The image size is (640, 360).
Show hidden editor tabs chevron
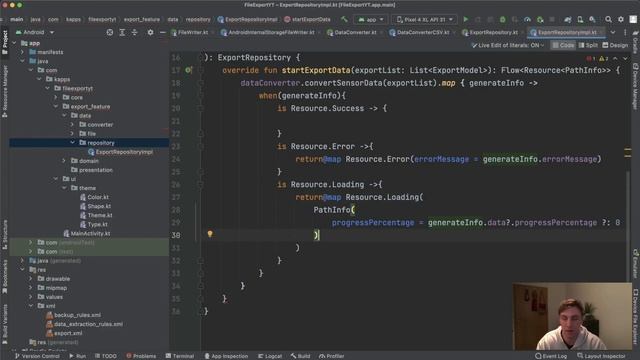[613, 32]
